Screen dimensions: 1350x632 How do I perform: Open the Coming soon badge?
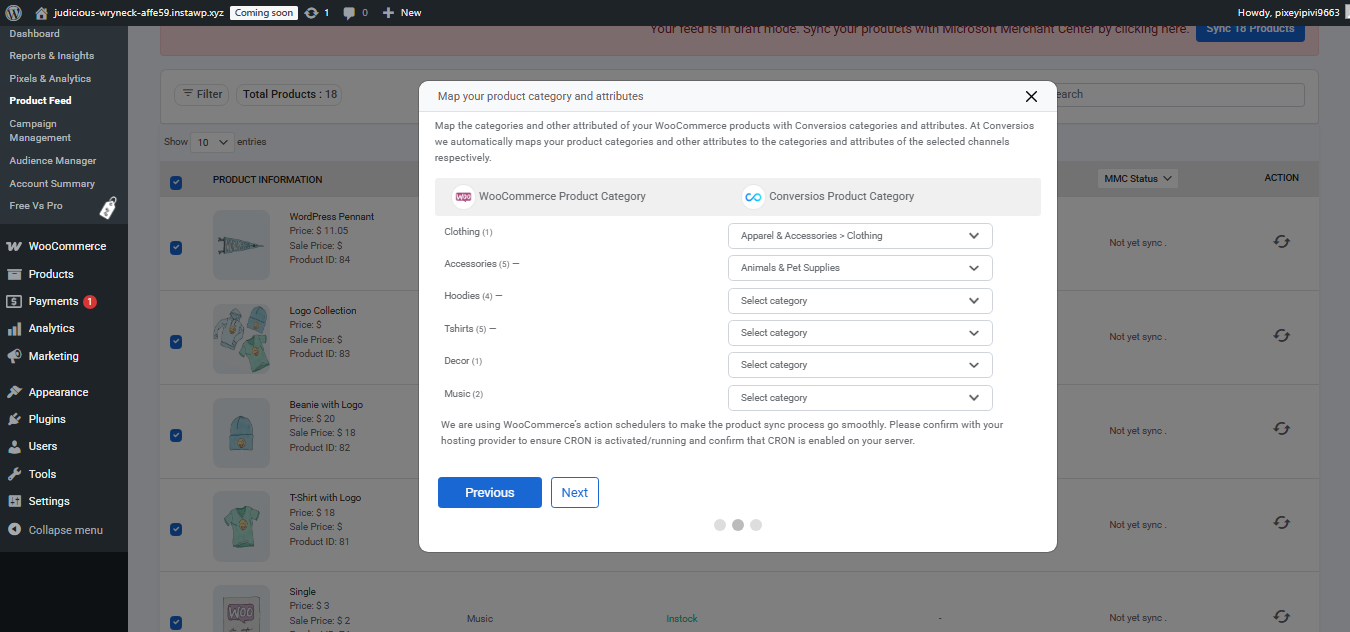pos(264,13)
